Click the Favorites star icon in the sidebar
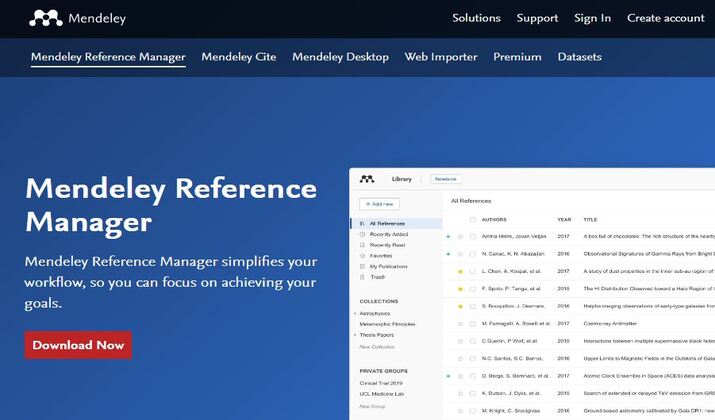Screen dimensions: 715x420 pos(362,256)
